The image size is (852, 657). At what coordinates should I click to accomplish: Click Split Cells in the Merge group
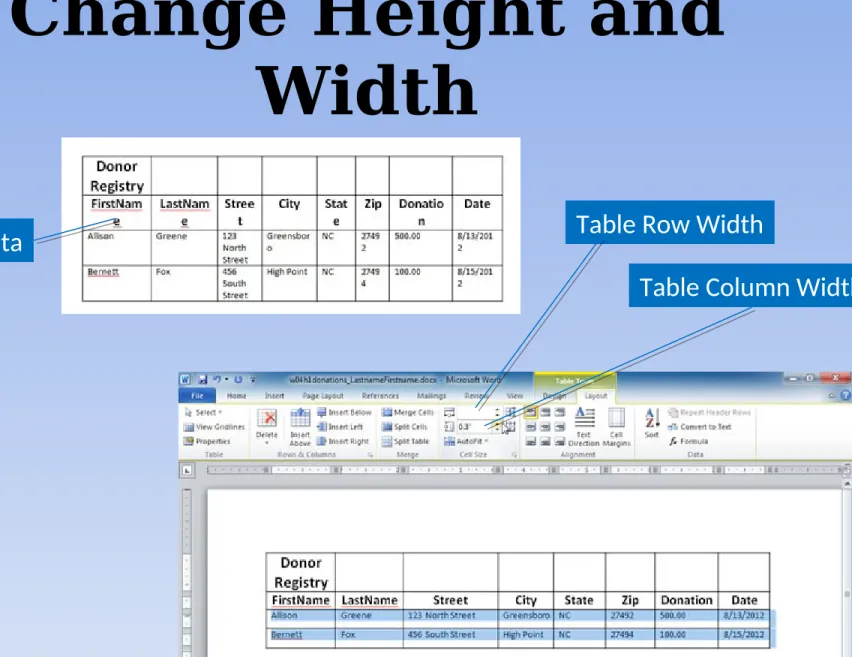click(405, 427)
